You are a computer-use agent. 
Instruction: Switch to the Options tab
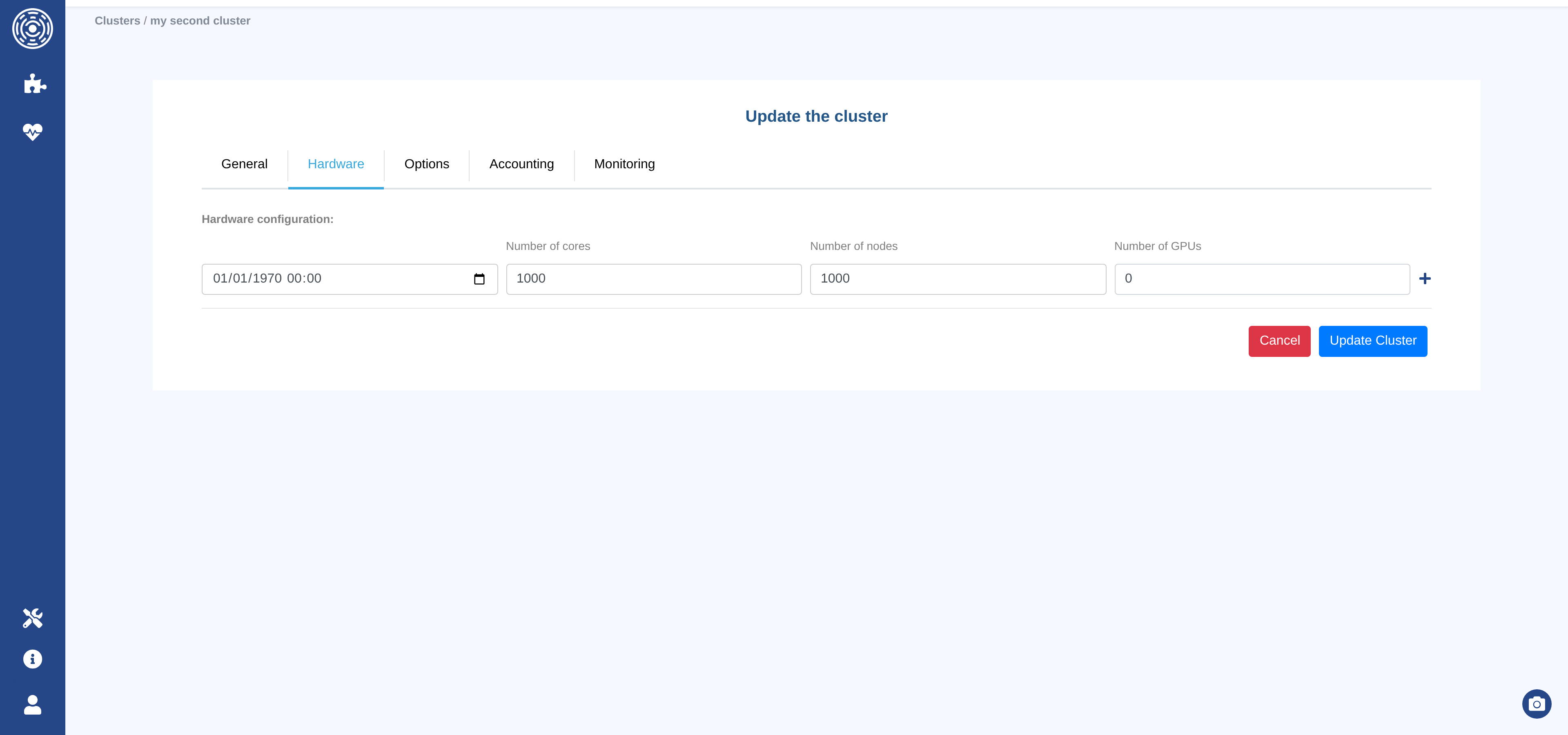(x=426, y=164)
